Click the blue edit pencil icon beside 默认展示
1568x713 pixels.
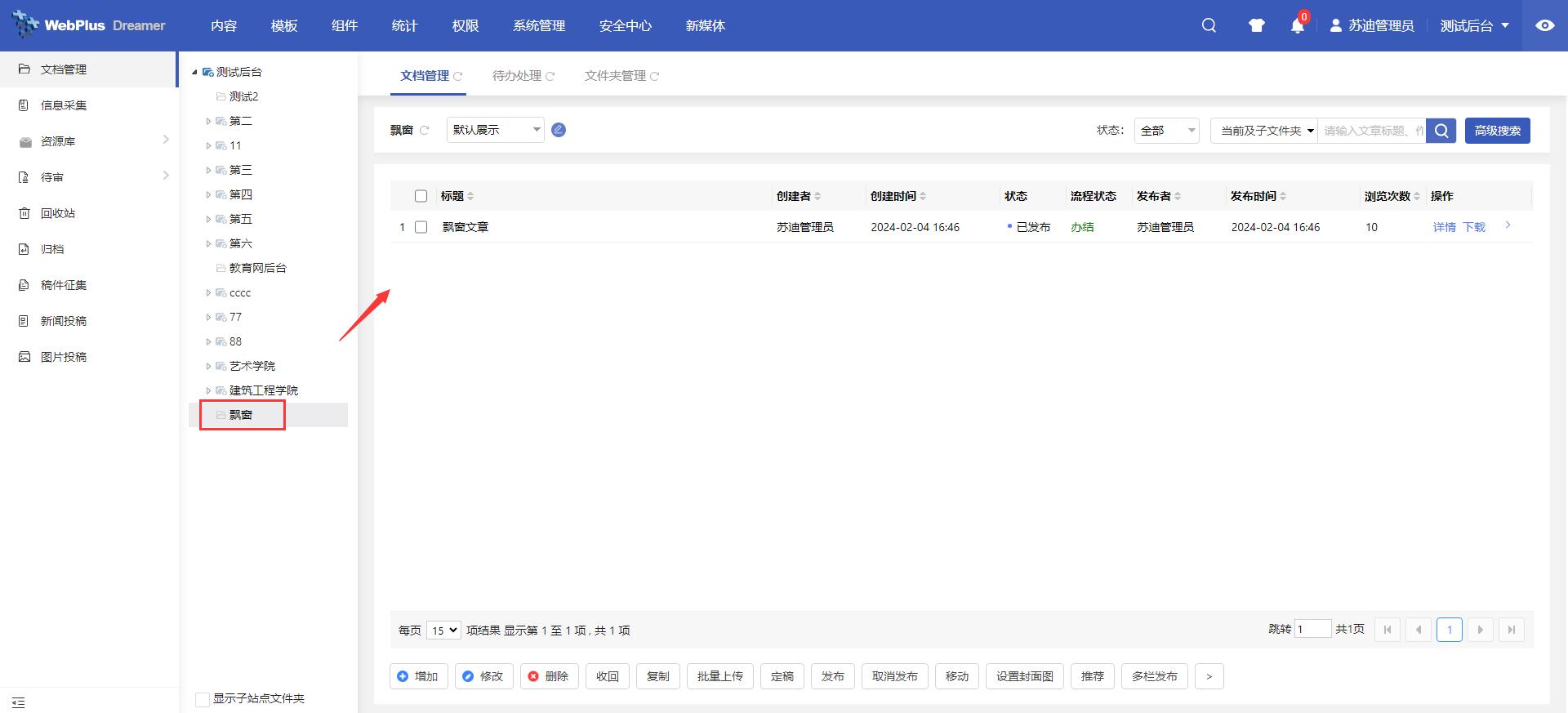click(559, 130)
